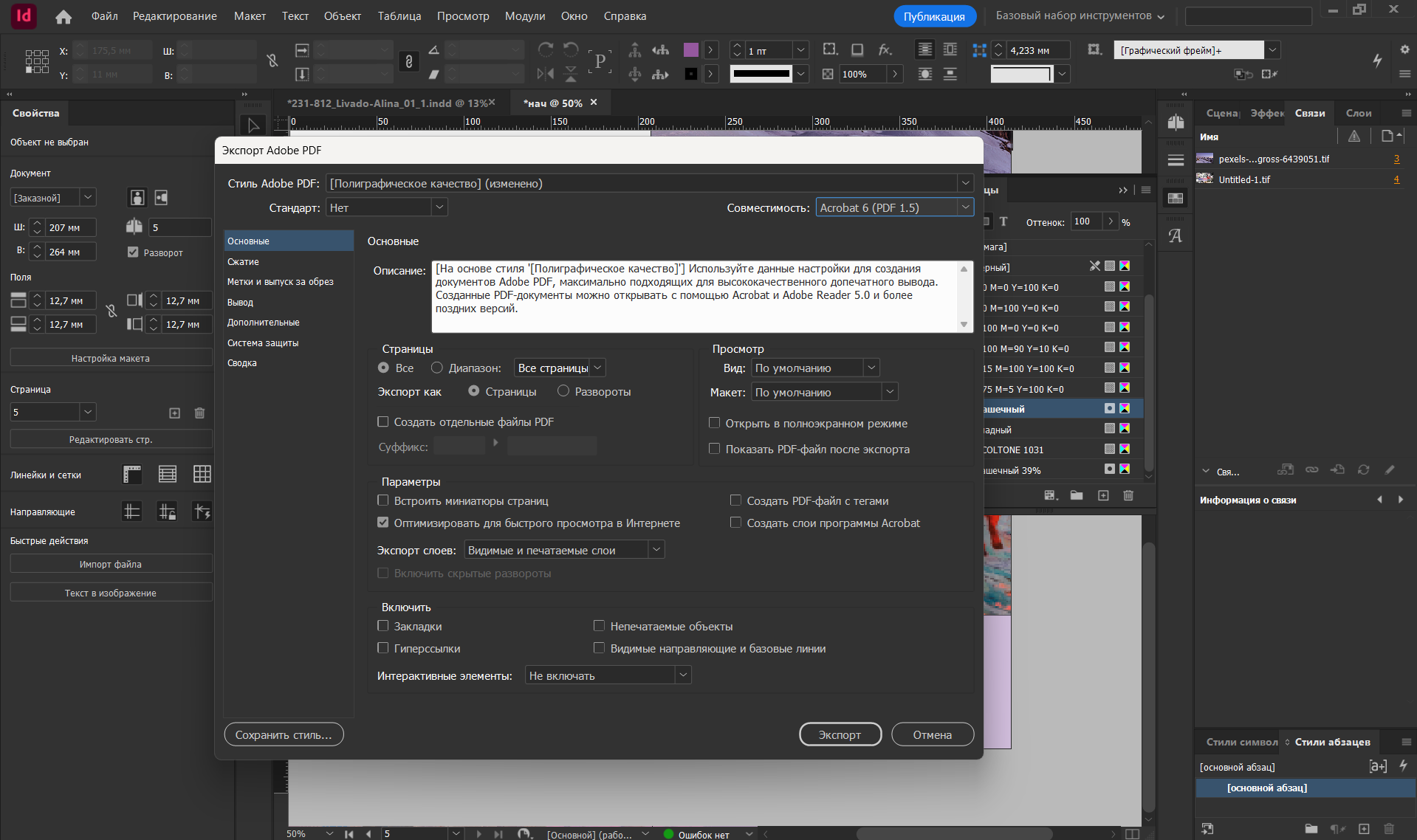1417x840 pixels.
Task: Click new color group folder icon
Action: point(1077,495)
